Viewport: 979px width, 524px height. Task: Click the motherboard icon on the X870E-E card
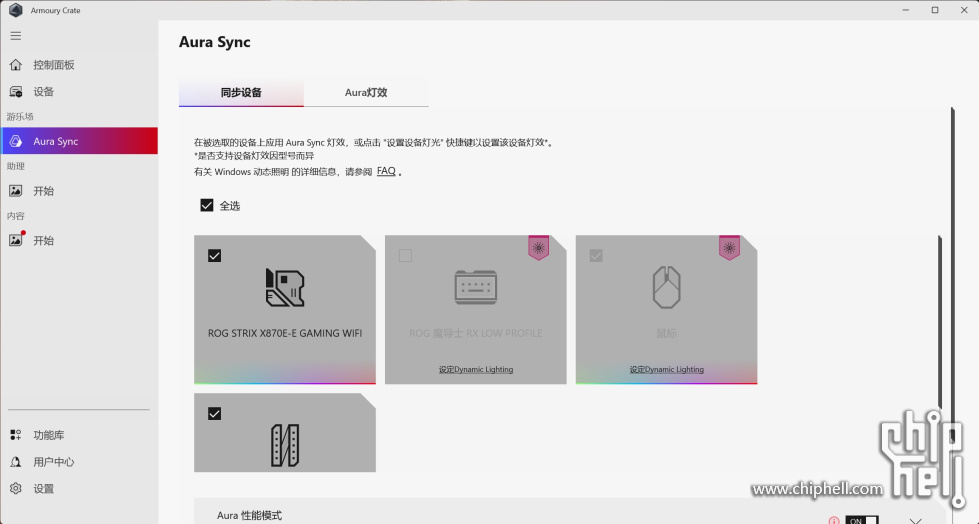click(285, 287)
